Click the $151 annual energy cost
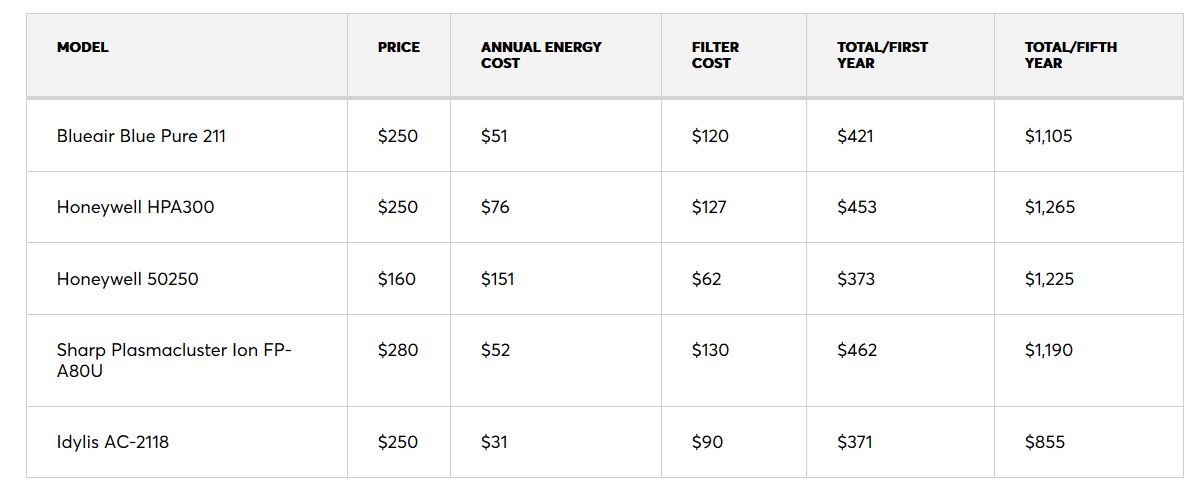1204x502 pixels. pyautogui.click(x=498, y=279)
